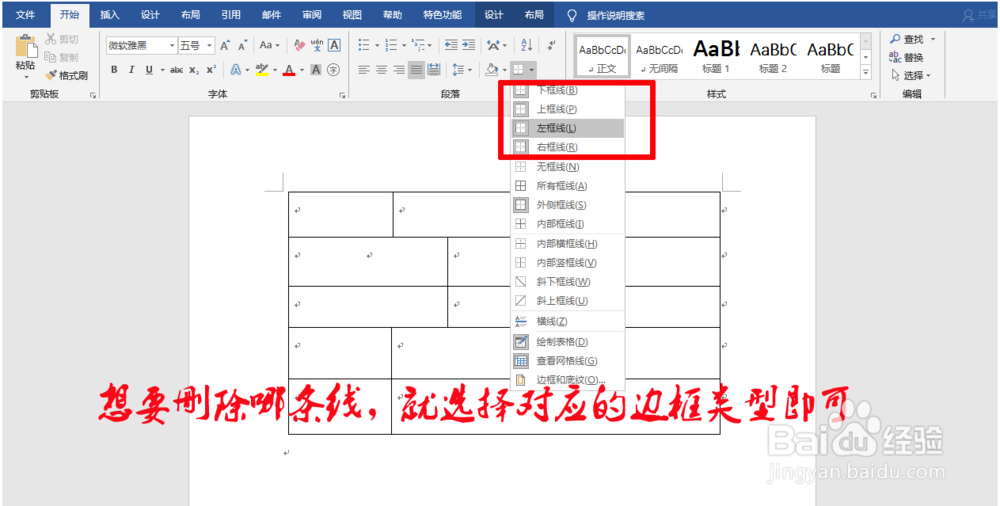
Task: Toggle justify alignment button
Action: pos(416,70)
